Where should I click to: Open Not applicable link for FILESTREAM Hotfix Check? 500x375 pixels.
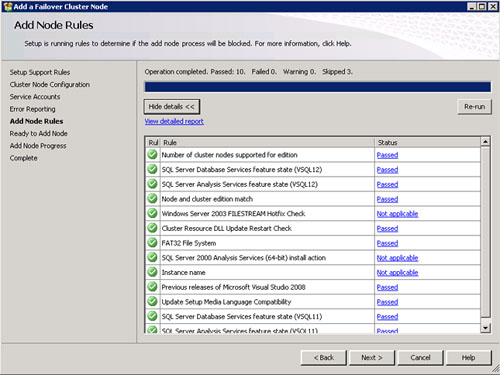click(397, 214)
